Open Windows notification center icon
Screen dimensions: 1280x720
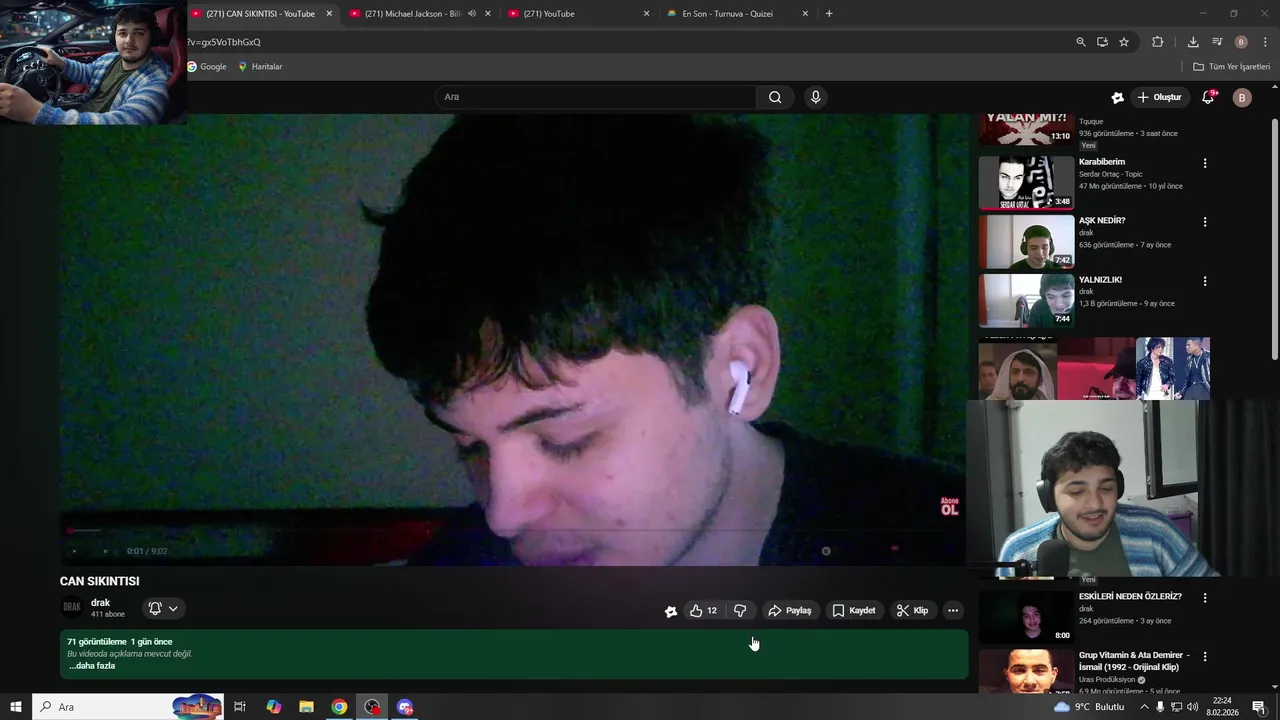(x=1259, y=707)
